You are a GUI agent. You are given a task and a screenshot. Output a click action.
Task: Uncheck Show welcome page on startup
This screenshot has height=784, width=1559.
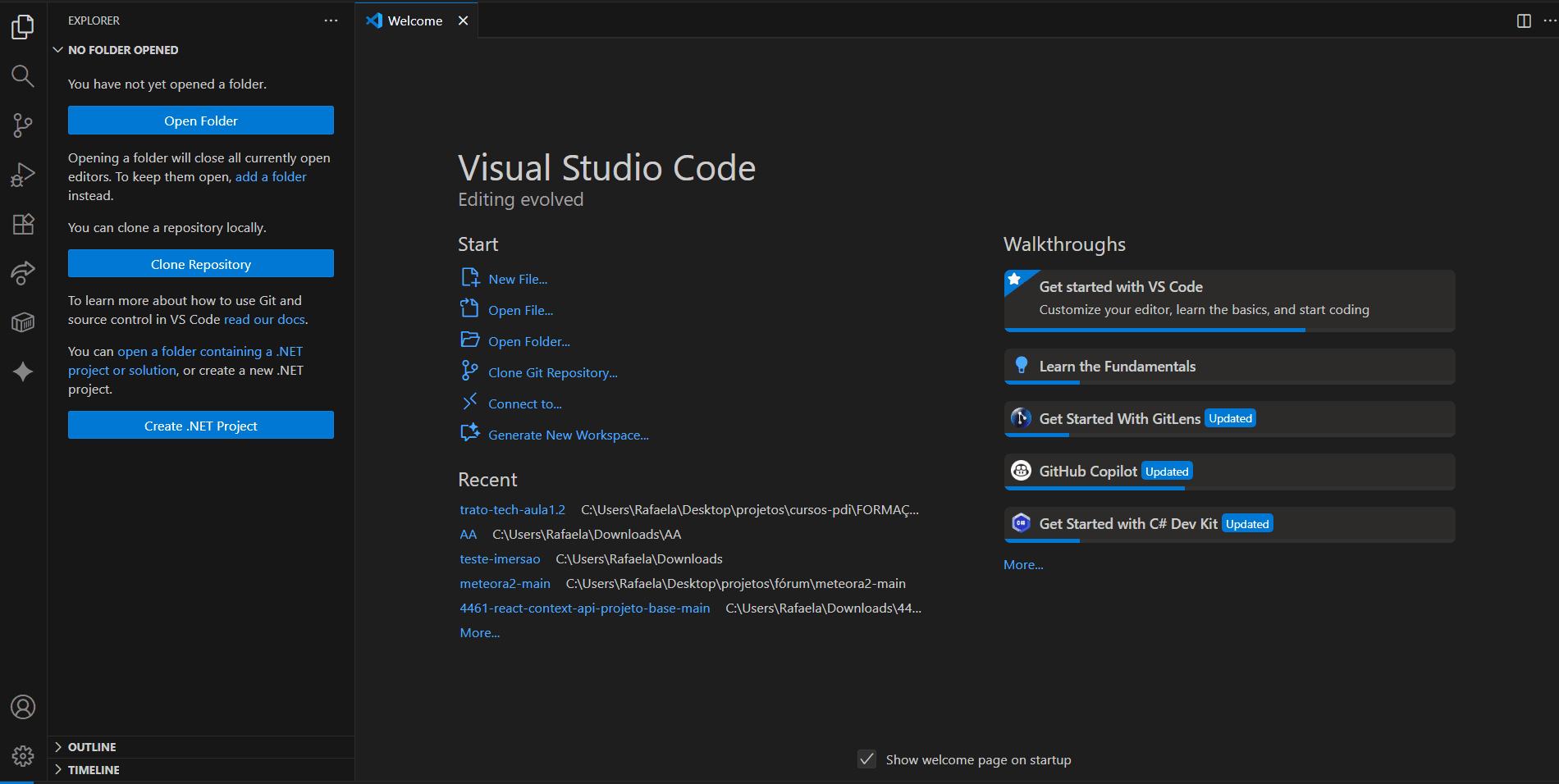point(866,759)
